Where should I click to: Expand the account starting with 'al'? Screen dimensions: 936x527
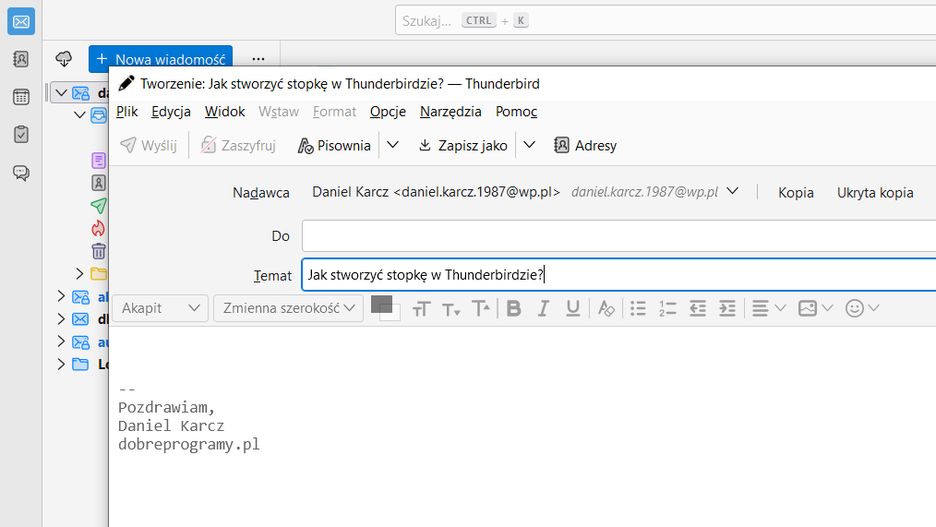[61, 296]
